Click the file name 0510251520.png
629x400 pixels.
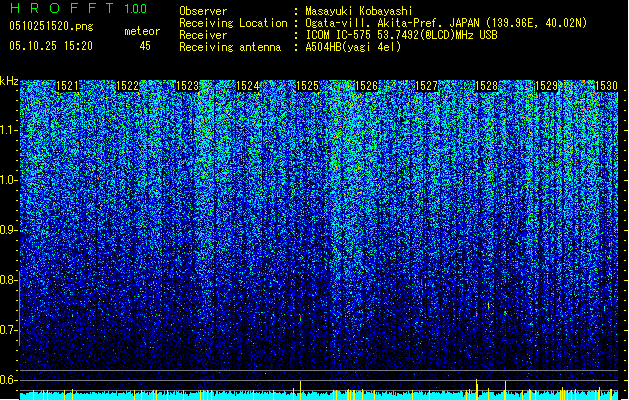(51, 26)
